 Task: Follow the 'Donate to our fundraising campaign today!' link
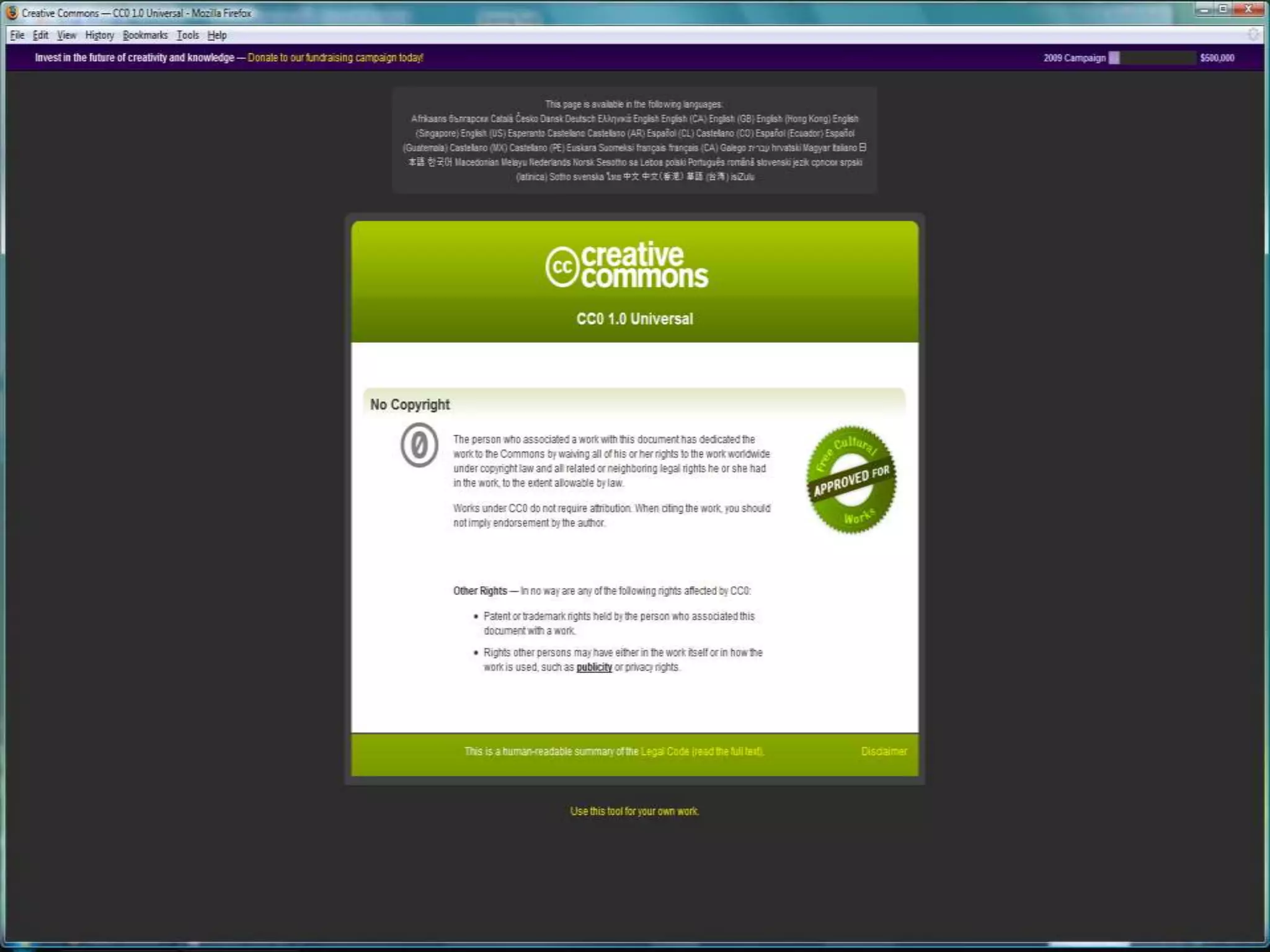pyautogui.click(x=335, y=58)
